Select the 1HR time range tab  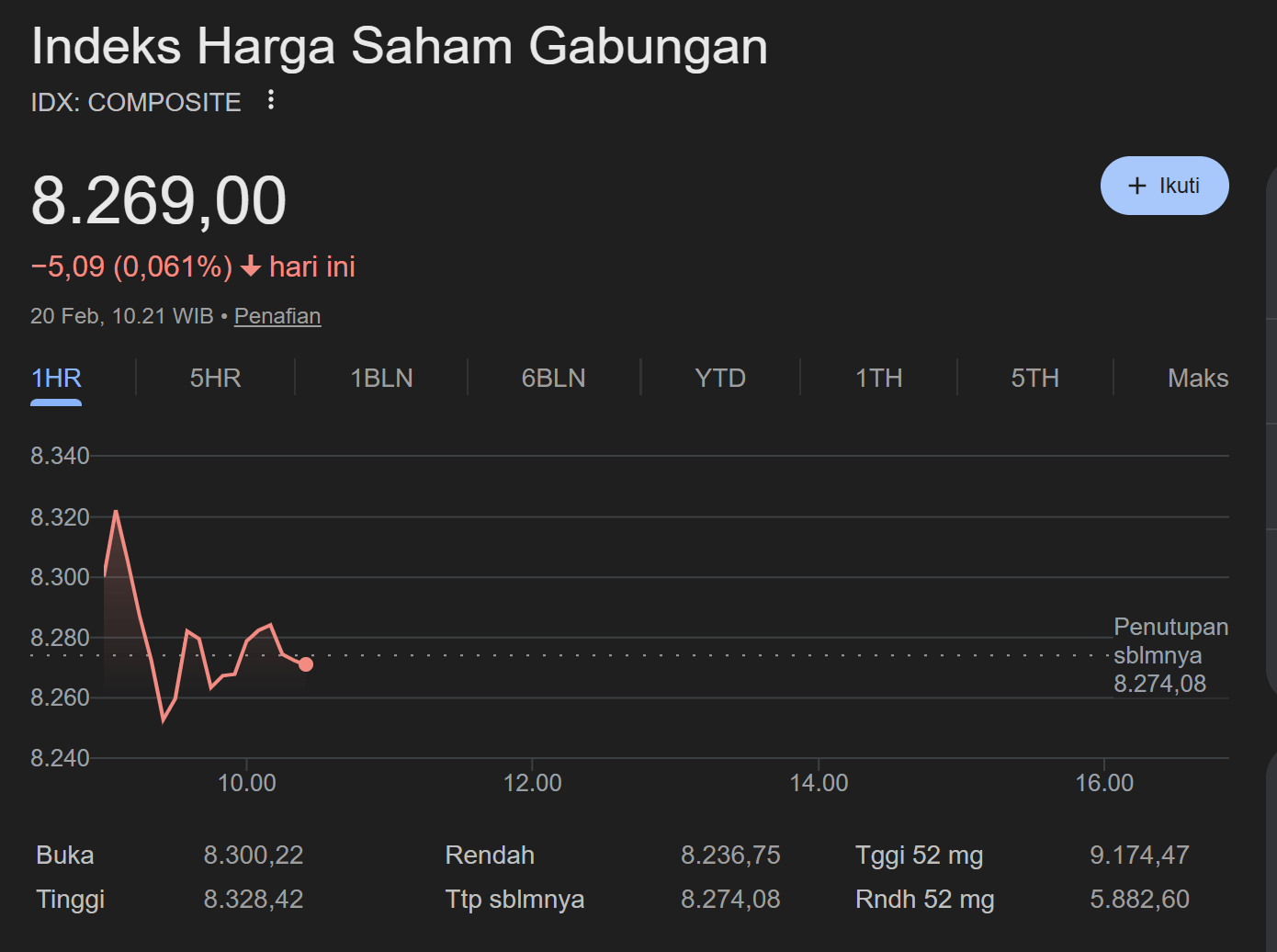[56, 378]
